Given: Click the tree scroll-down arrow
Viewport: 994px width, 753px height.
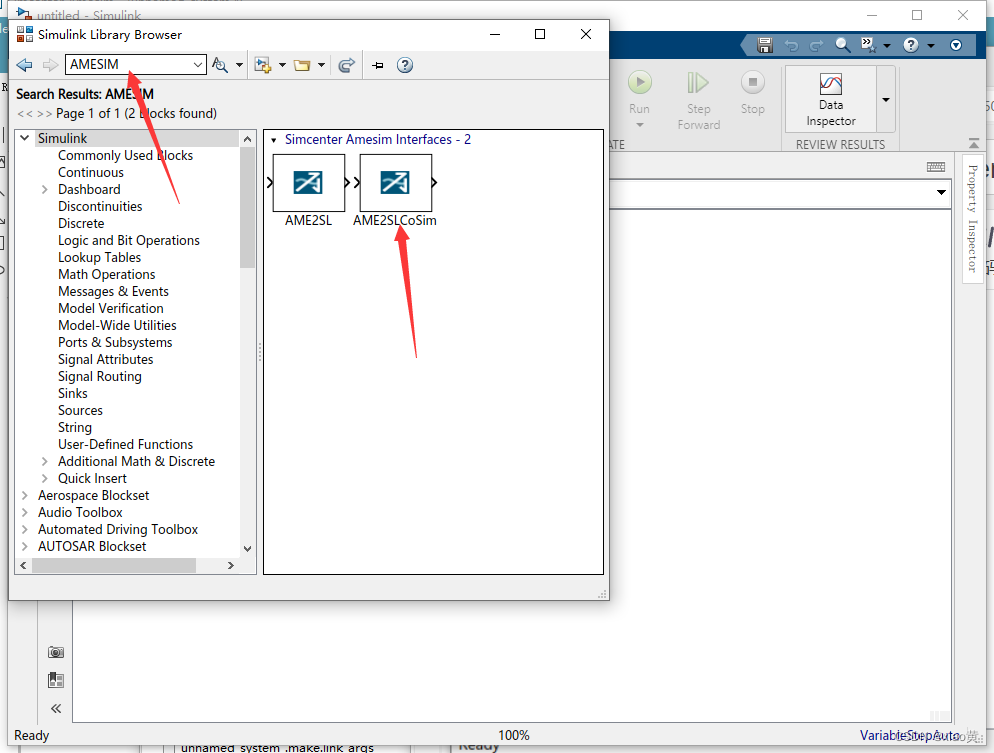Looking at the screenshot, I should point(248,549).
